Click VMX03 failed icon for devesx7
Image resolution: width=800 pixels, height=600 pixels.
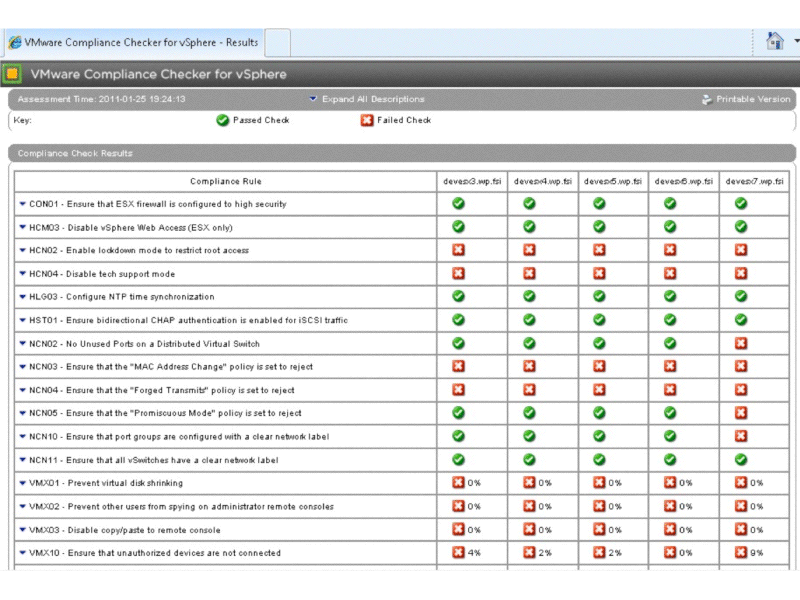click(x=741, y=529)
